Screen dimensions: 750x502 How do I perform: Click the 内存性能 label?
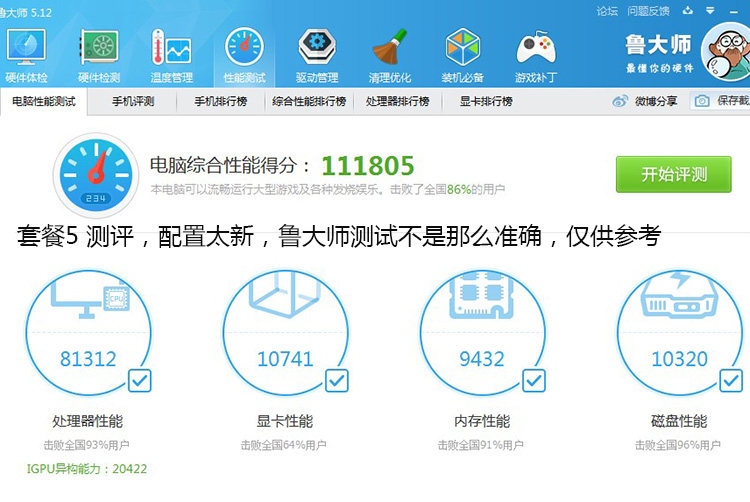(482, 421)
